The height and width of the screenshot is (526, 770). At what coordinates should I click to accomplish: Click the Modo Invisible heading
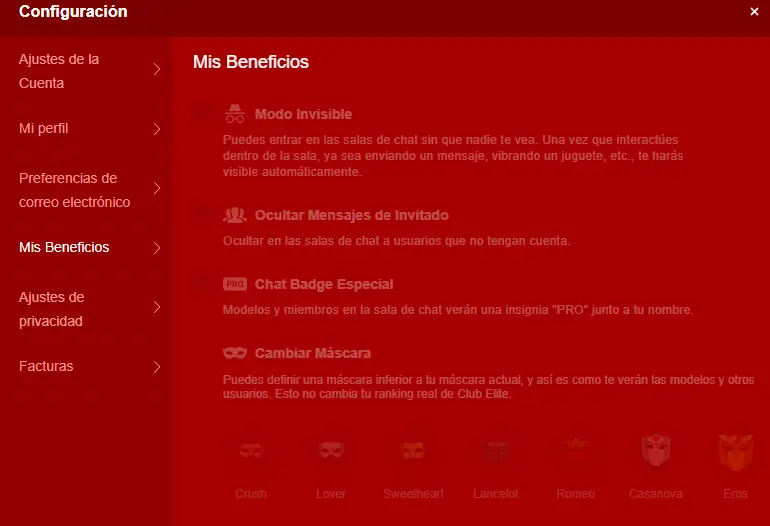[303, 114]
